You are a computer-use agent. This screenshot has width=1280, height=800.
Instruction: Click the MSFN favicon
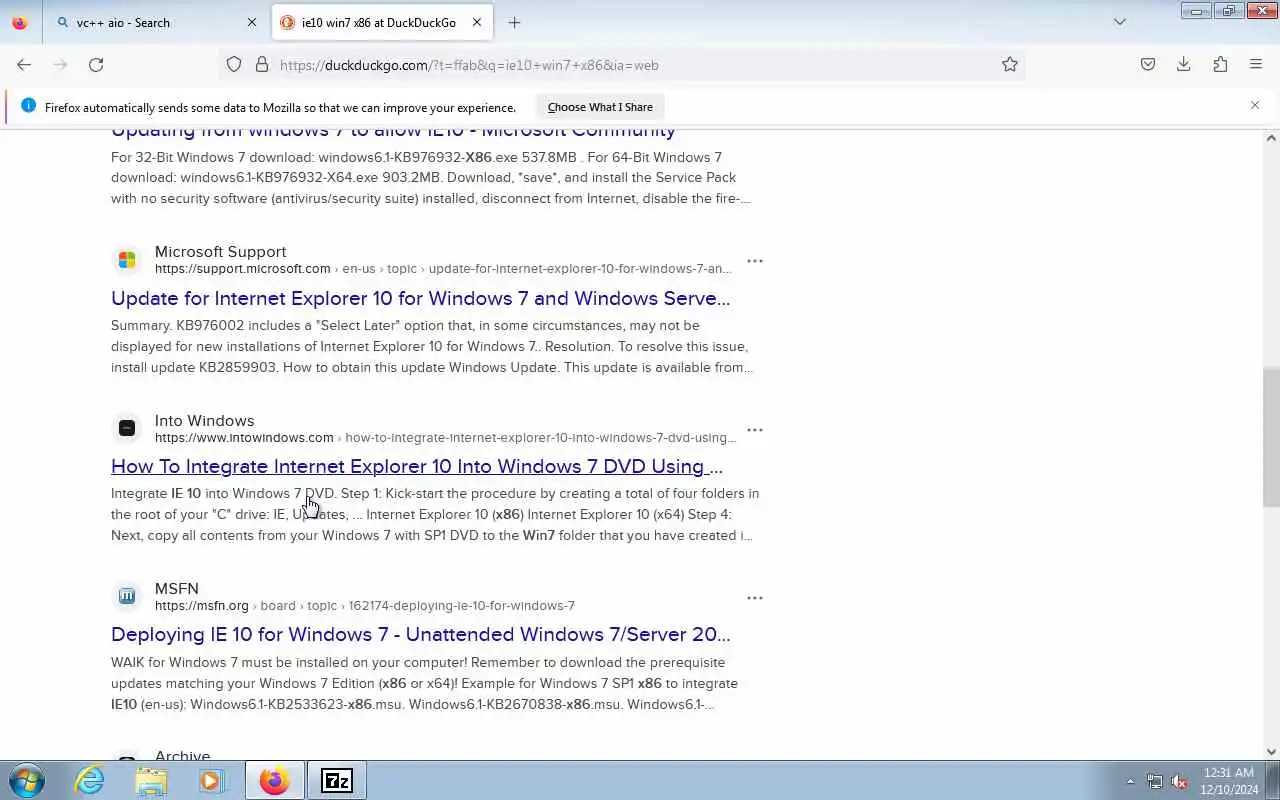127,596
